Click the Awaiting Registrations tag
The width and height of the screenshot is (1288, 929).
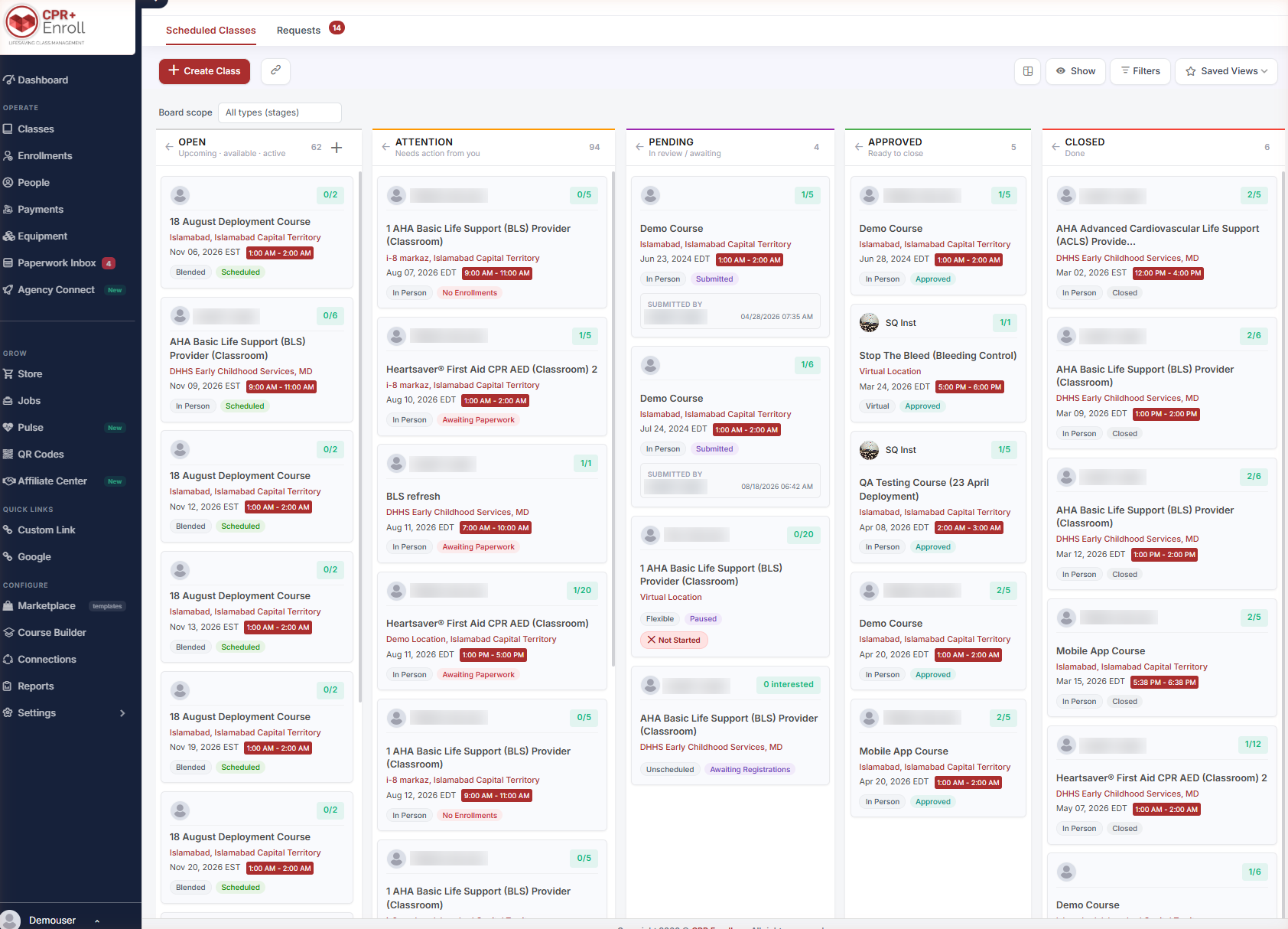tap(750, 770)
